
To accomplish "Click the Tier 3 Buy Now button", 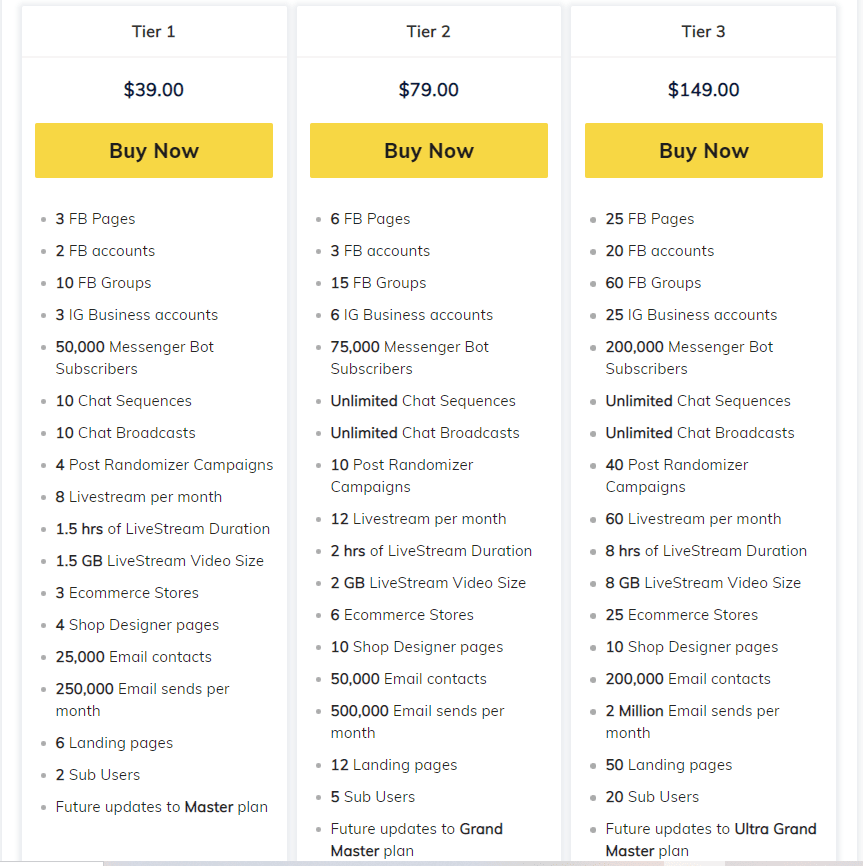I will tap(703, 150).
